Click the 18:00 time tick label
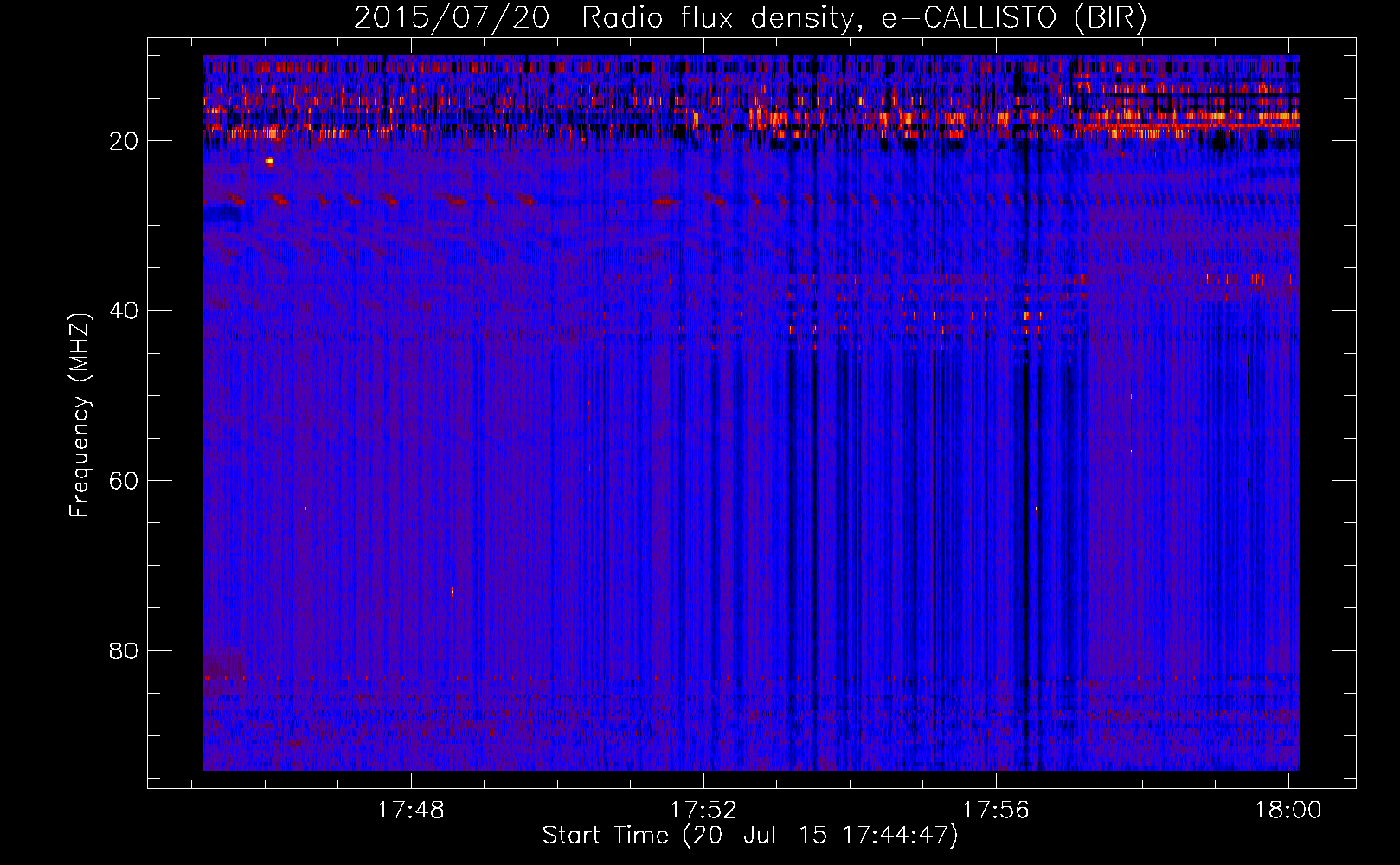 coord(1288,811)
